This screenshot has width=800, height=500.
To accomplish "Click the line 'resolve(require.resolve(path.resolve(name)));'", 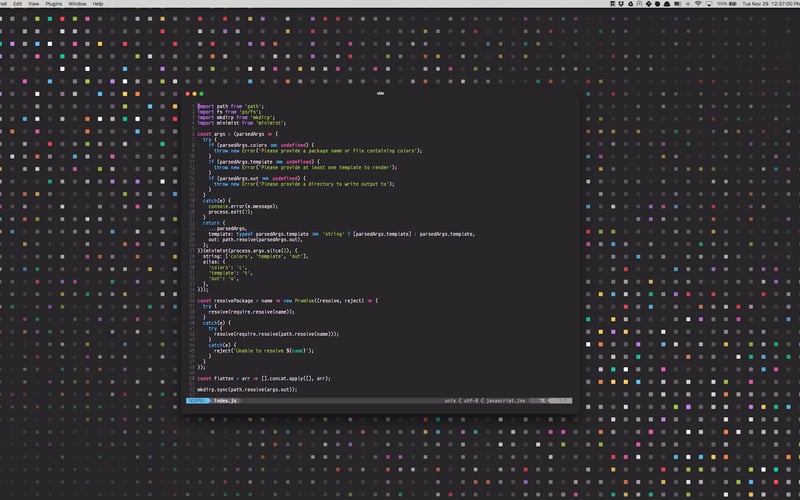I will (277, 334).
